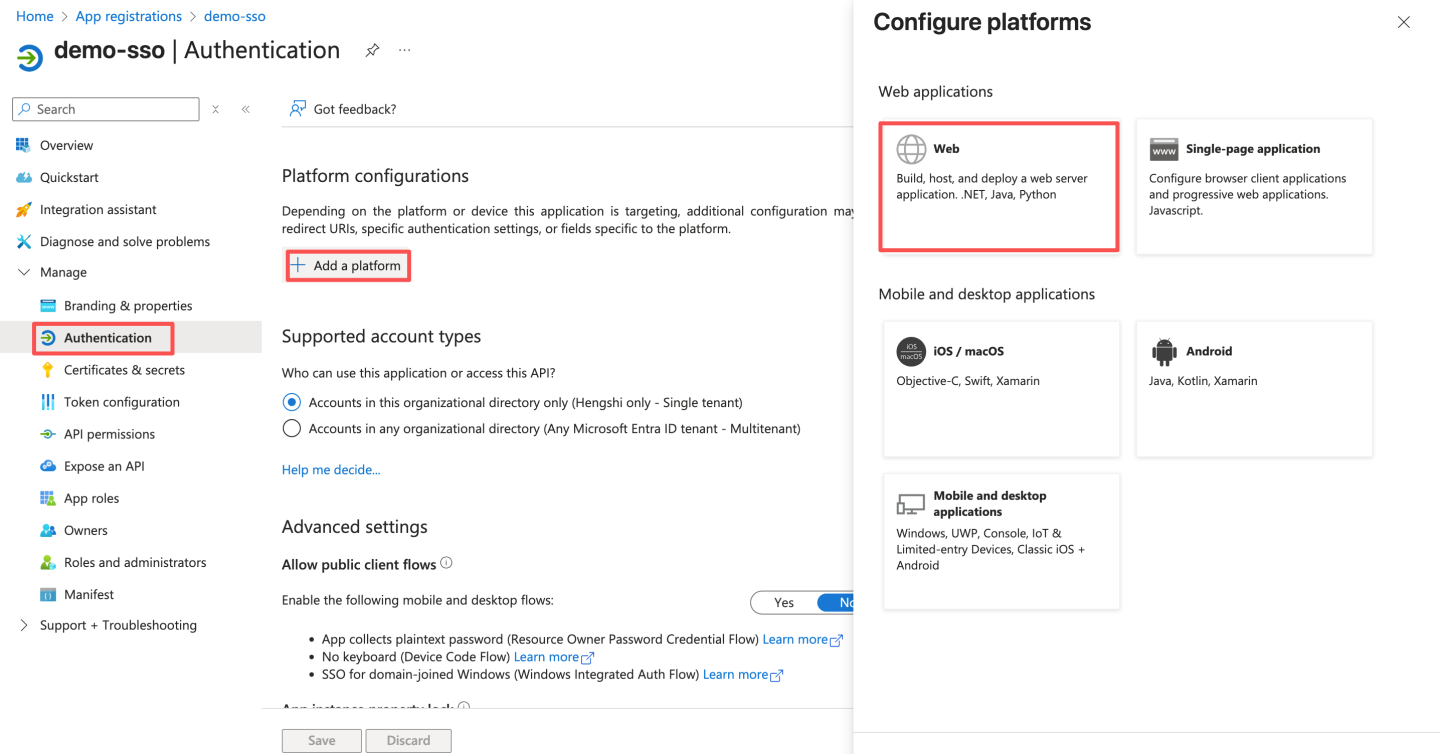The image size is (1440, 754).
Task: Open Certificates & secrets menu item
Action: pyautogui.click(x=124, y=370)
